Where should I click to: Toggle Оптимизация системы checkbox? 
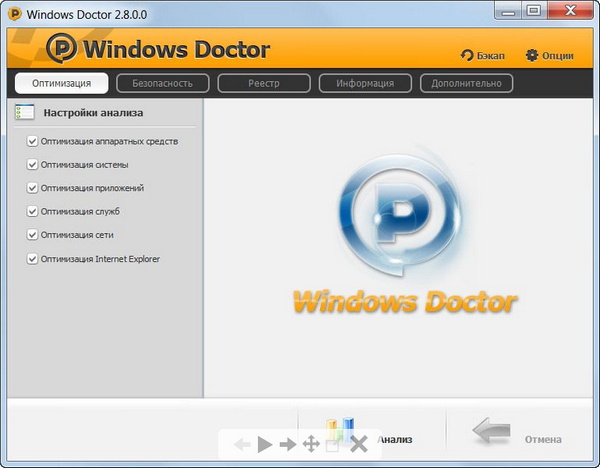pos(33,165)
